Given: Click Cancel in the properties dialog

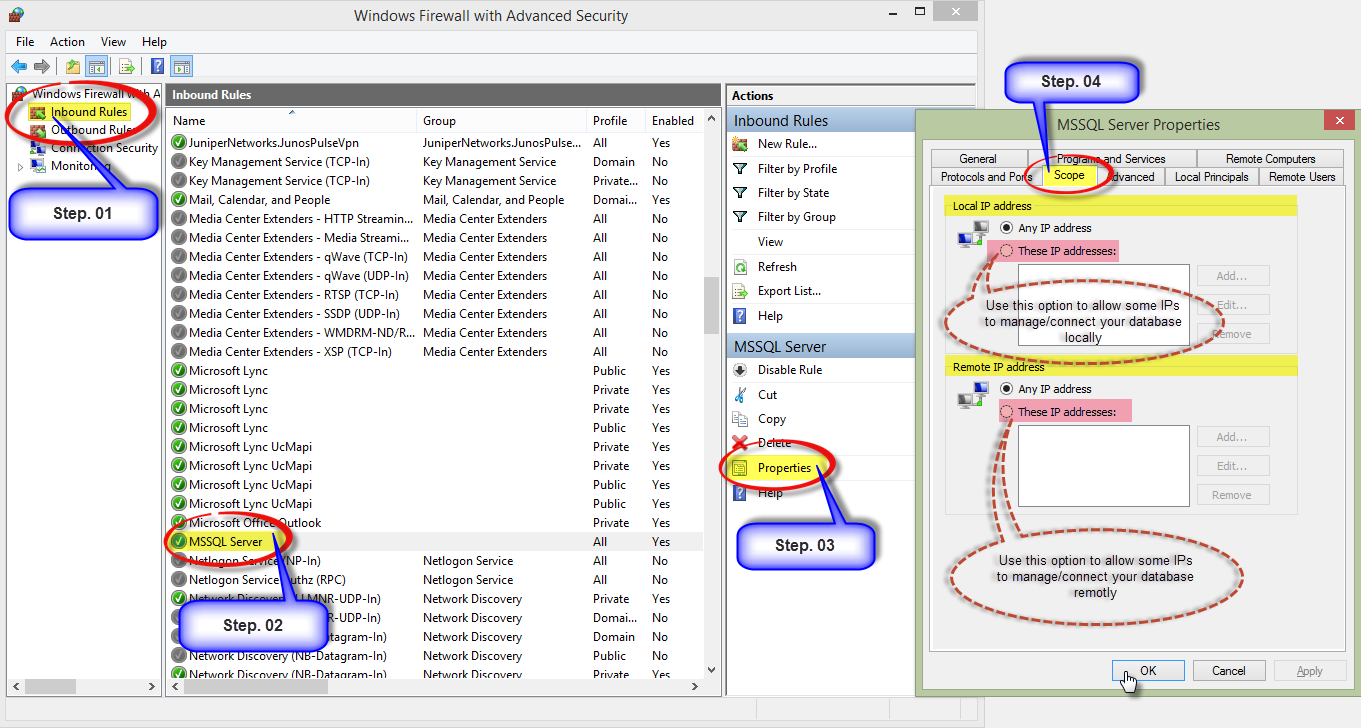Looking at the screenshot, I should coord(1228,671).
